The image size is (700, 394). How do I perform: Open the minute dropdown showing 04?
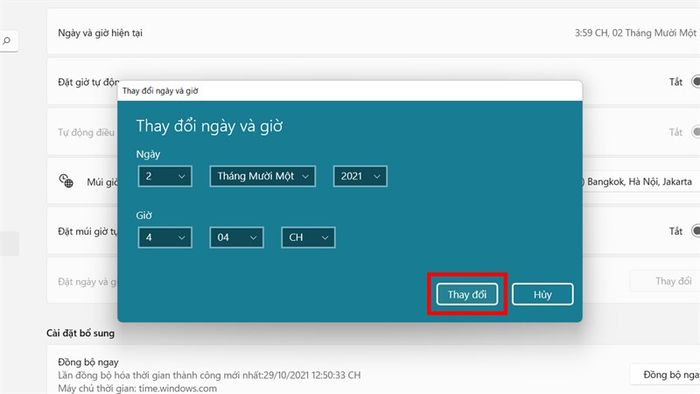pos(236,237)
